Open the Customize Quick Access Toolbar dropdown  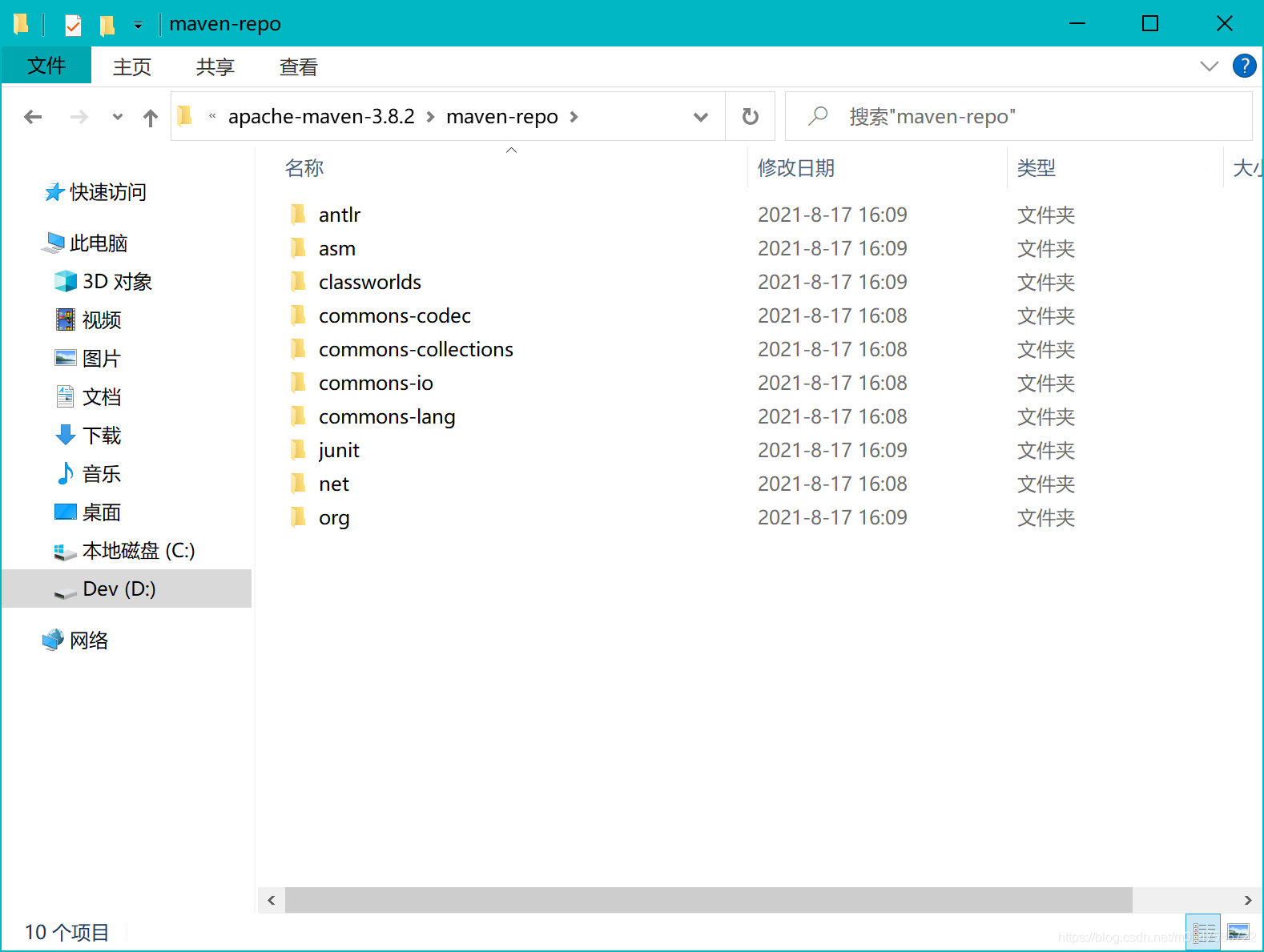pyautogui.click(x=138, y=26)
